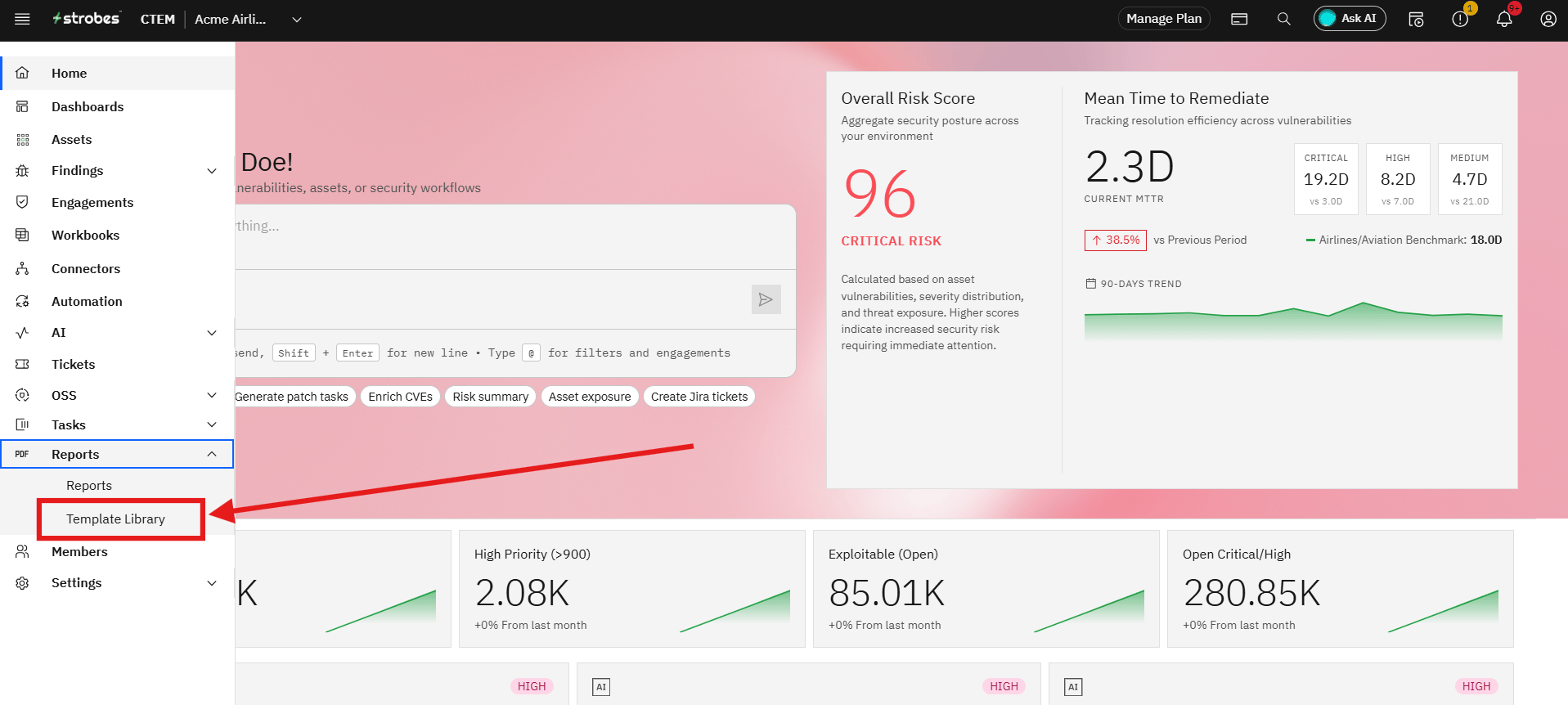Select the Create Jira tickets chip
The height and width of the screenshot is (705, 1568).
click(x=699, y=397)
